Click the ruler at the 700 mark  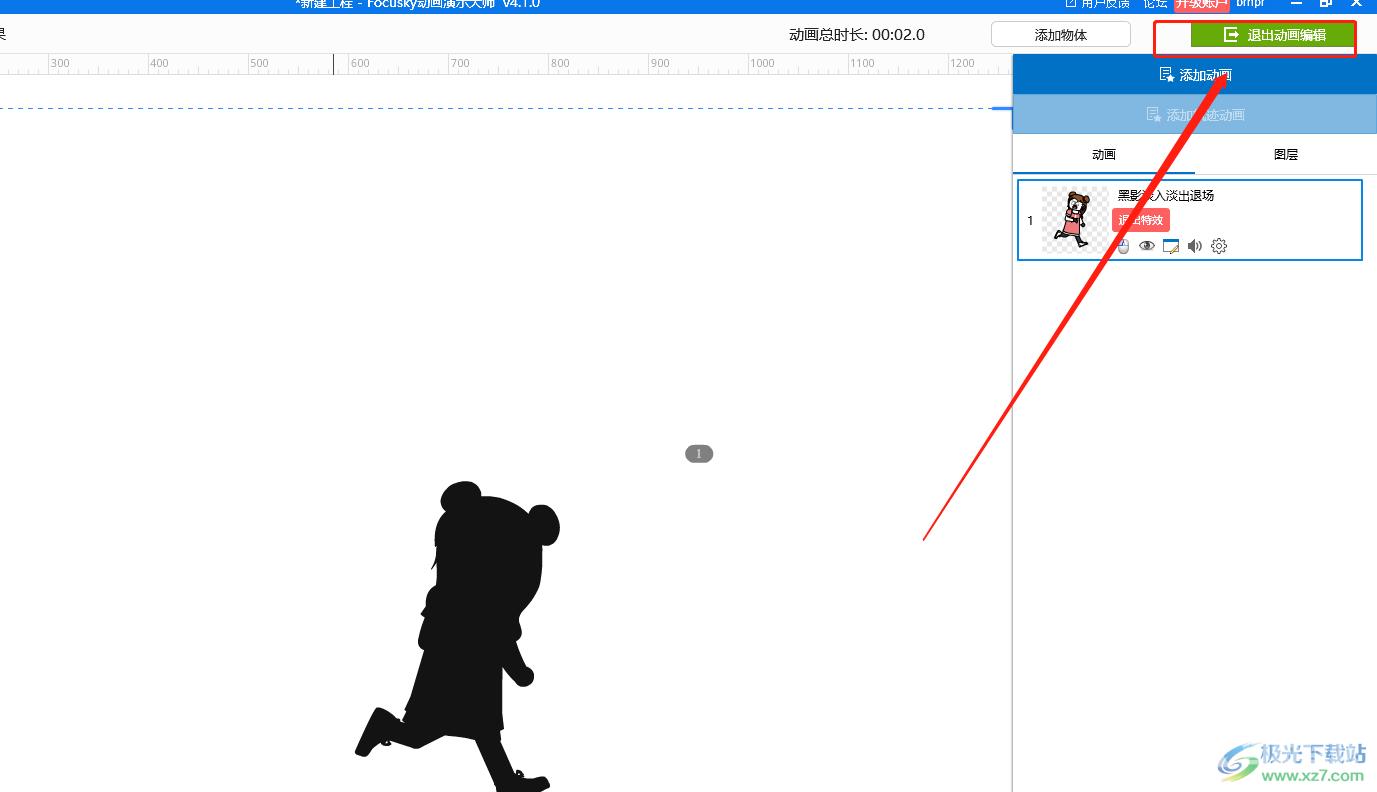[x=460, y=64]
